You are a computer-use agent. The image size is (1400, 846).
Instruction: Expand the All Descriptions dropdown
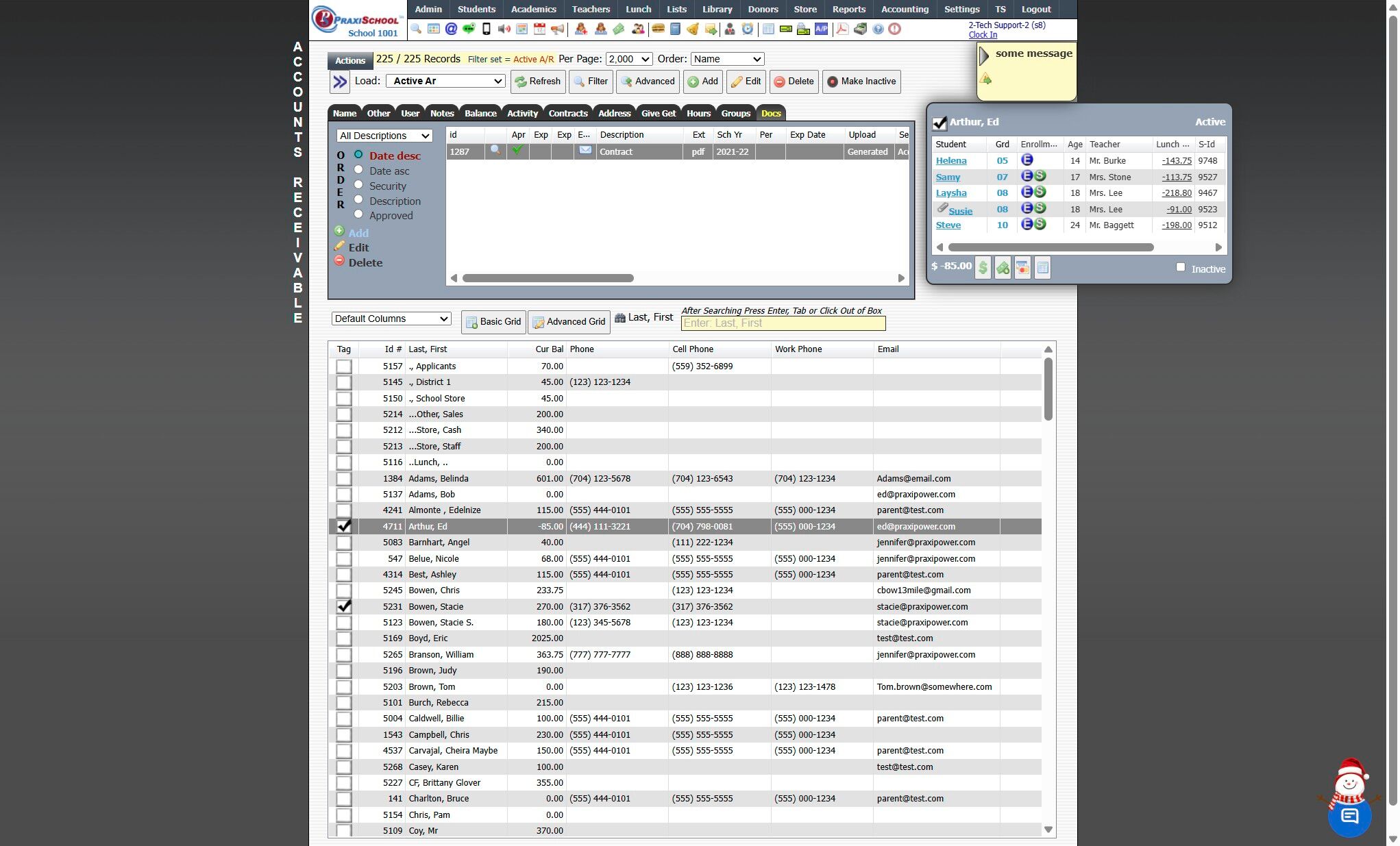[384, 136]
